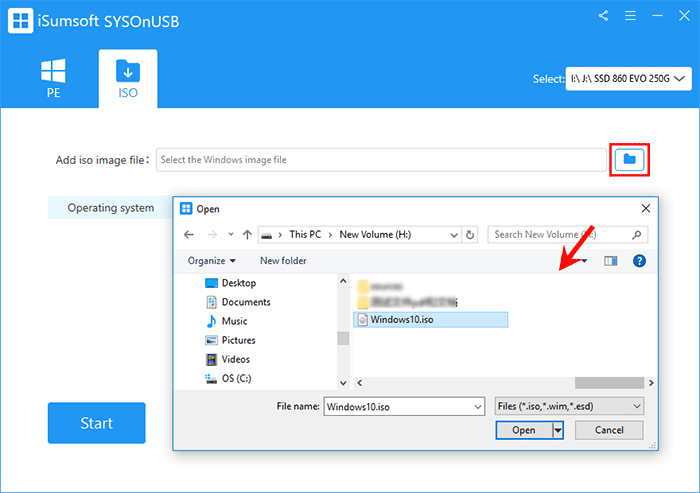Click the share icon in title bar
700x493 pixels.
(x=604, y=16)
